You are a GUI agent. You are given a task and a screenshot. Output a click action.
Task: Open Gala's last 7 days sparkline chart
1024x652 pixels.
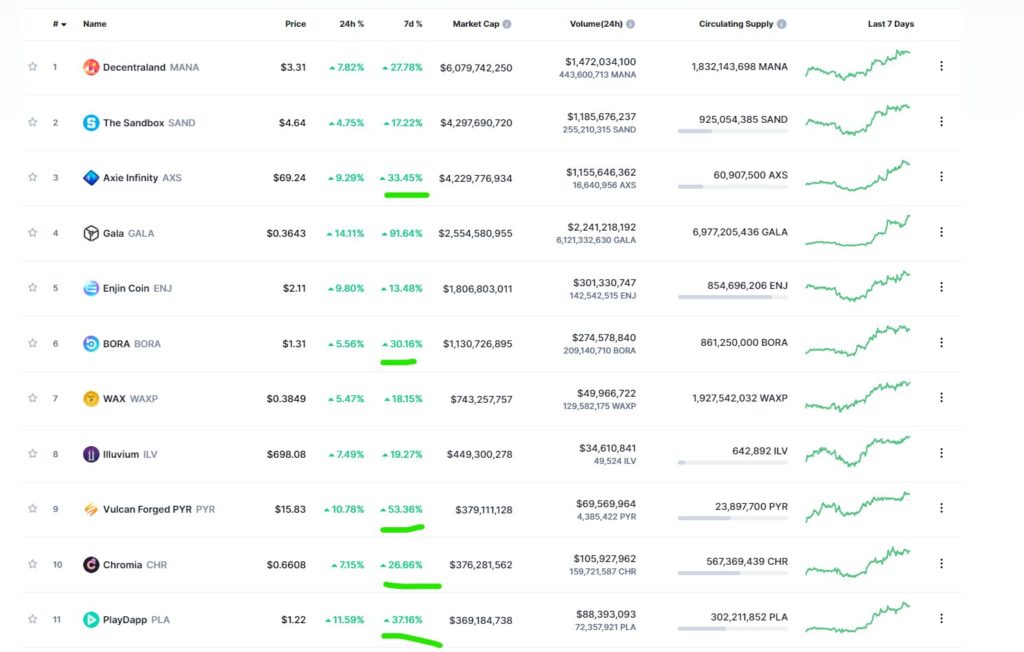point(858,232)
